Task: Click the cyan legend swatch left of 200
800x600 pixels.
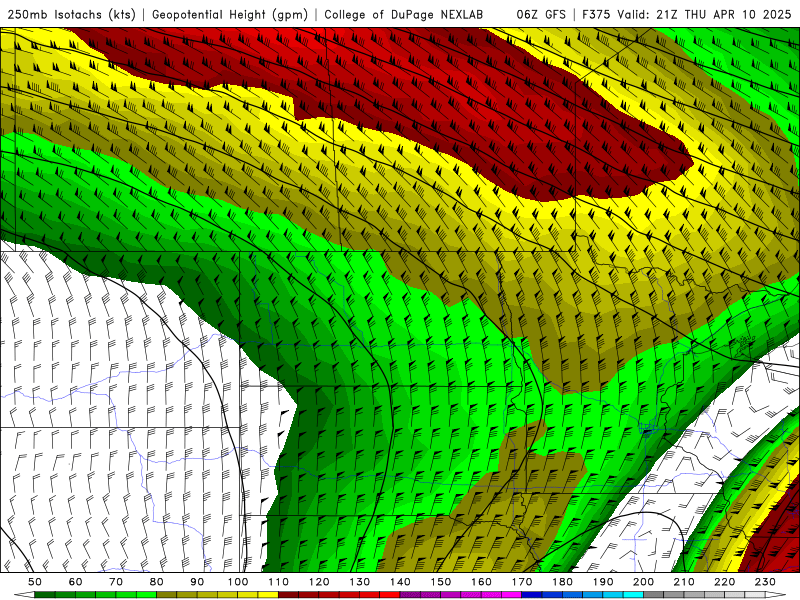Action: 633,595
